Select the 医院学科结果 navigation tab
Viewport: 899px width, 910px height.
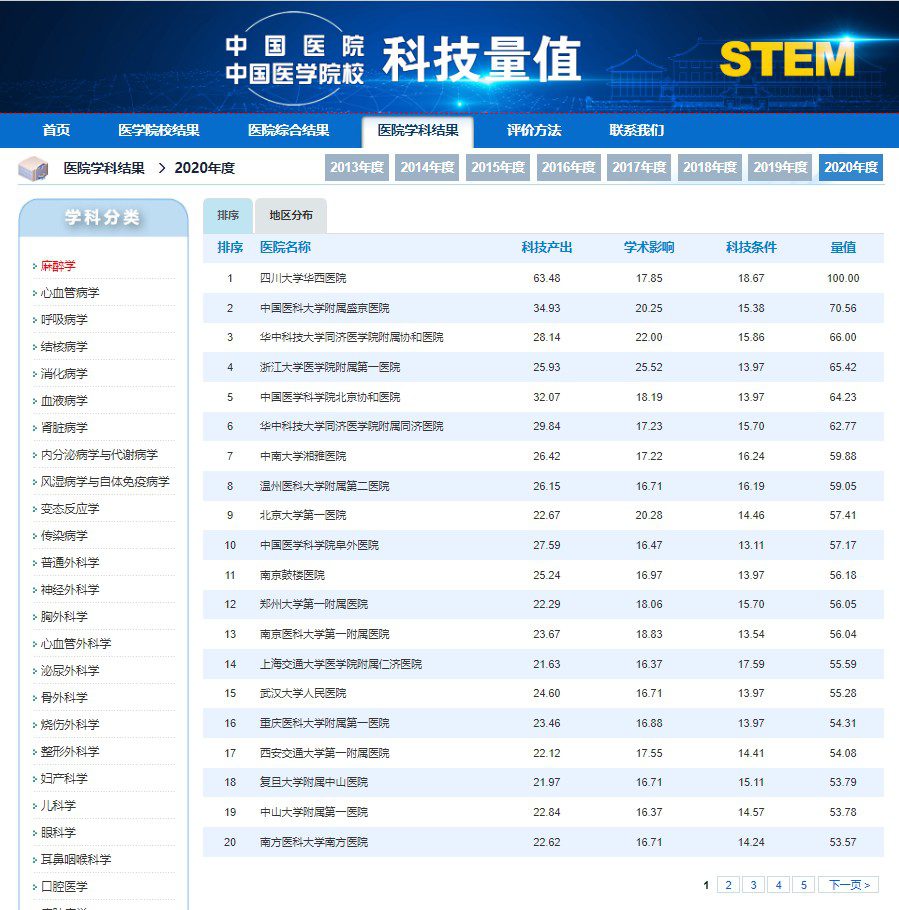pos(418,131)
